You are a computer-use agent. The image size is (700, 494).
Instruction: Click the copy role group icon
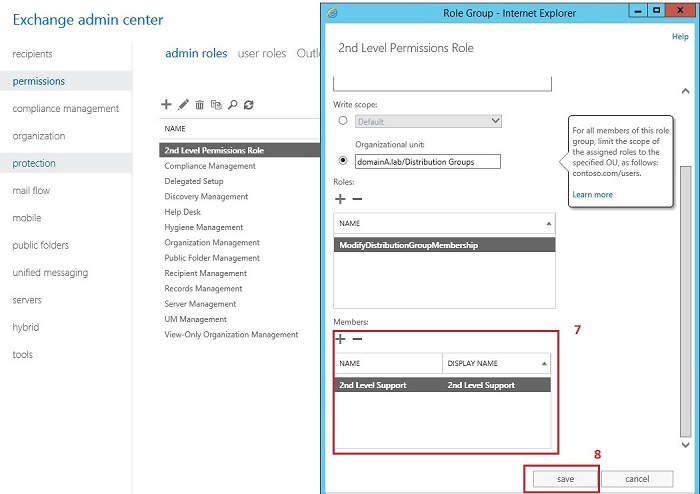216,105
